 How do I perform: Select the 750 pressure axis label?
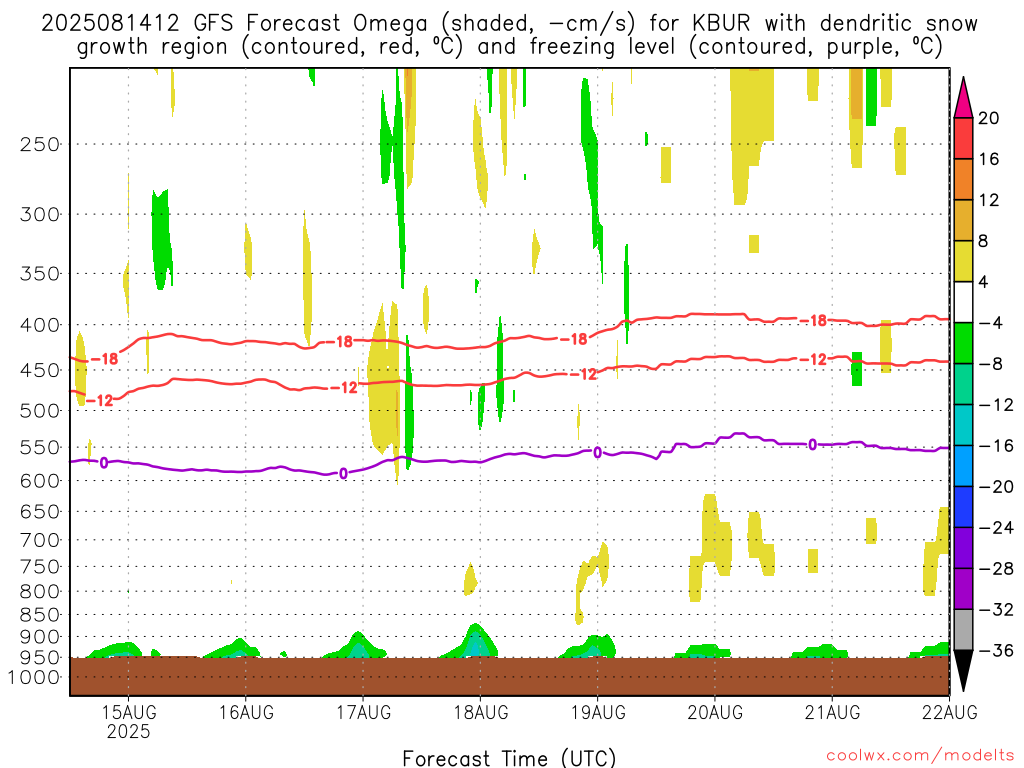[x=40, y=567]
